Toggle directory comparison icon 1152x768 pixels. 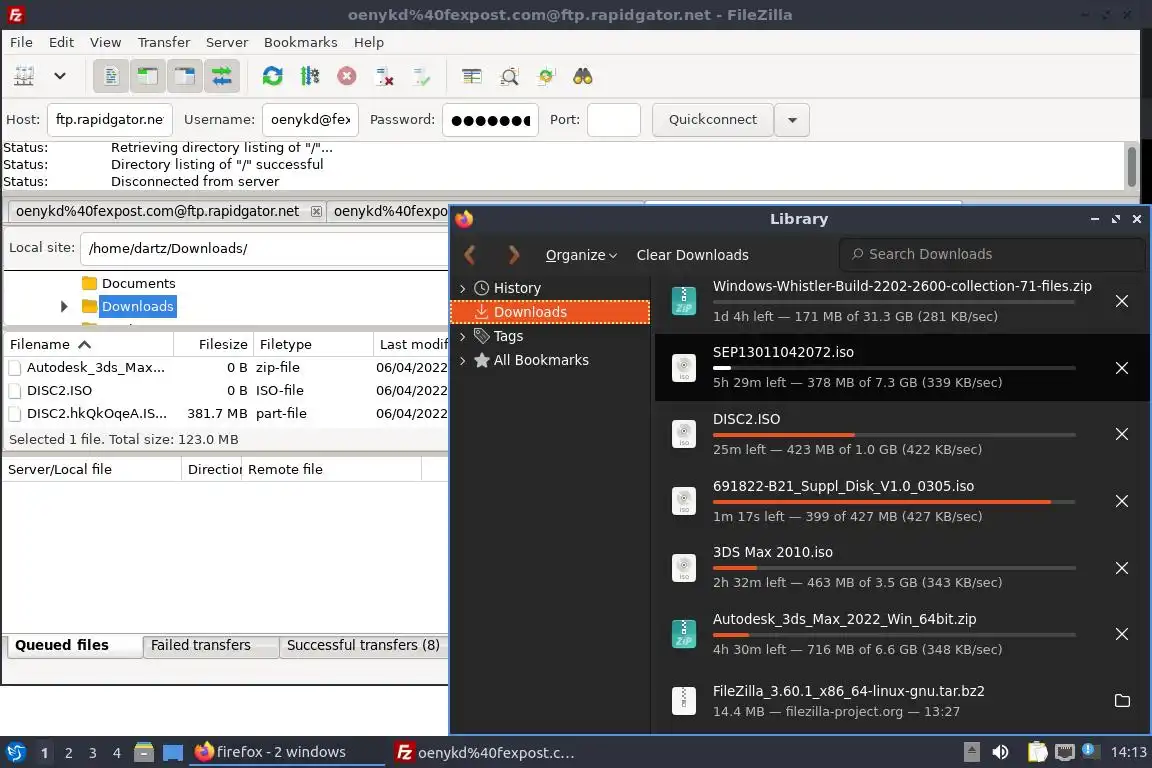(509, 76)
